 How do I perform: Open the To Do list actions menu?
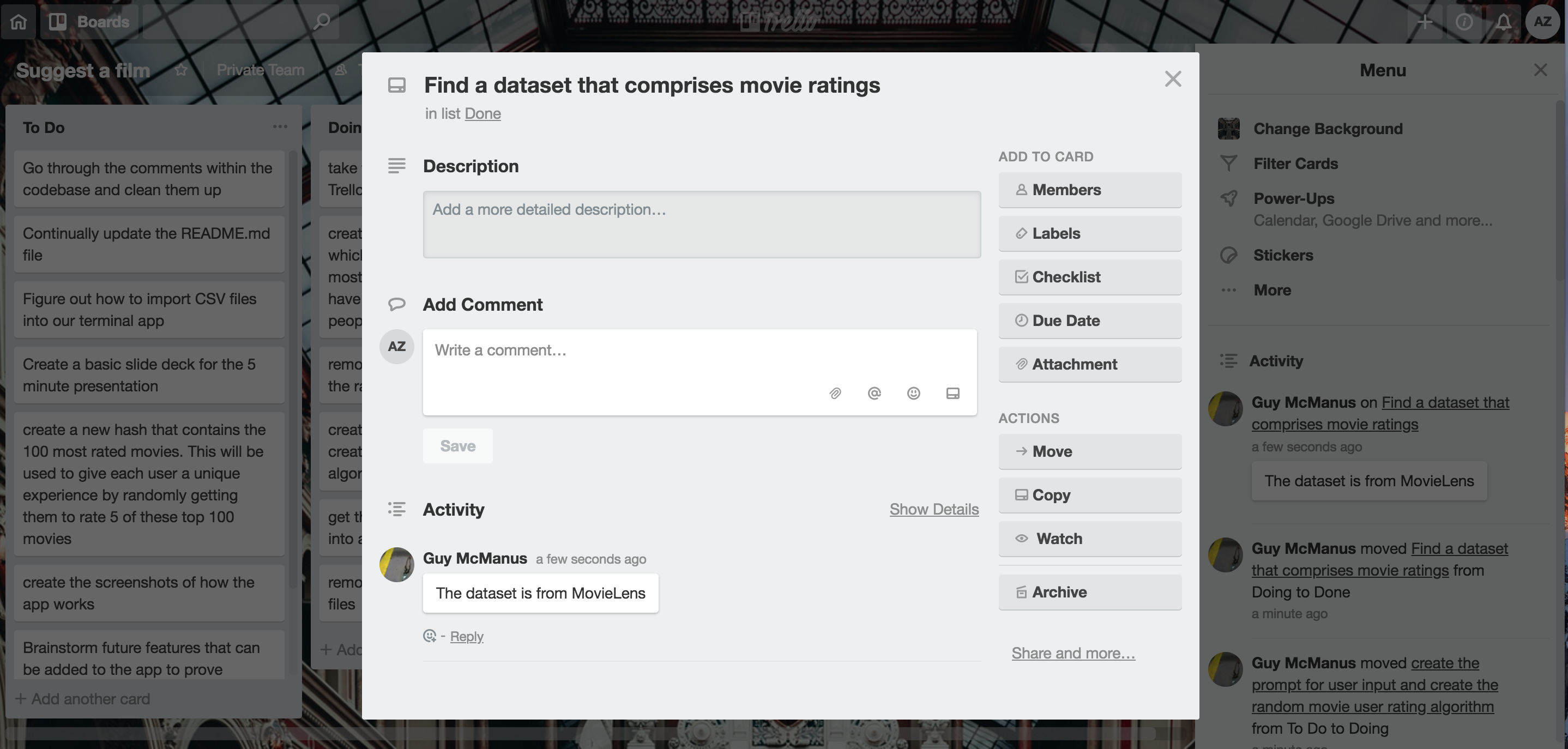coord(280,126)
